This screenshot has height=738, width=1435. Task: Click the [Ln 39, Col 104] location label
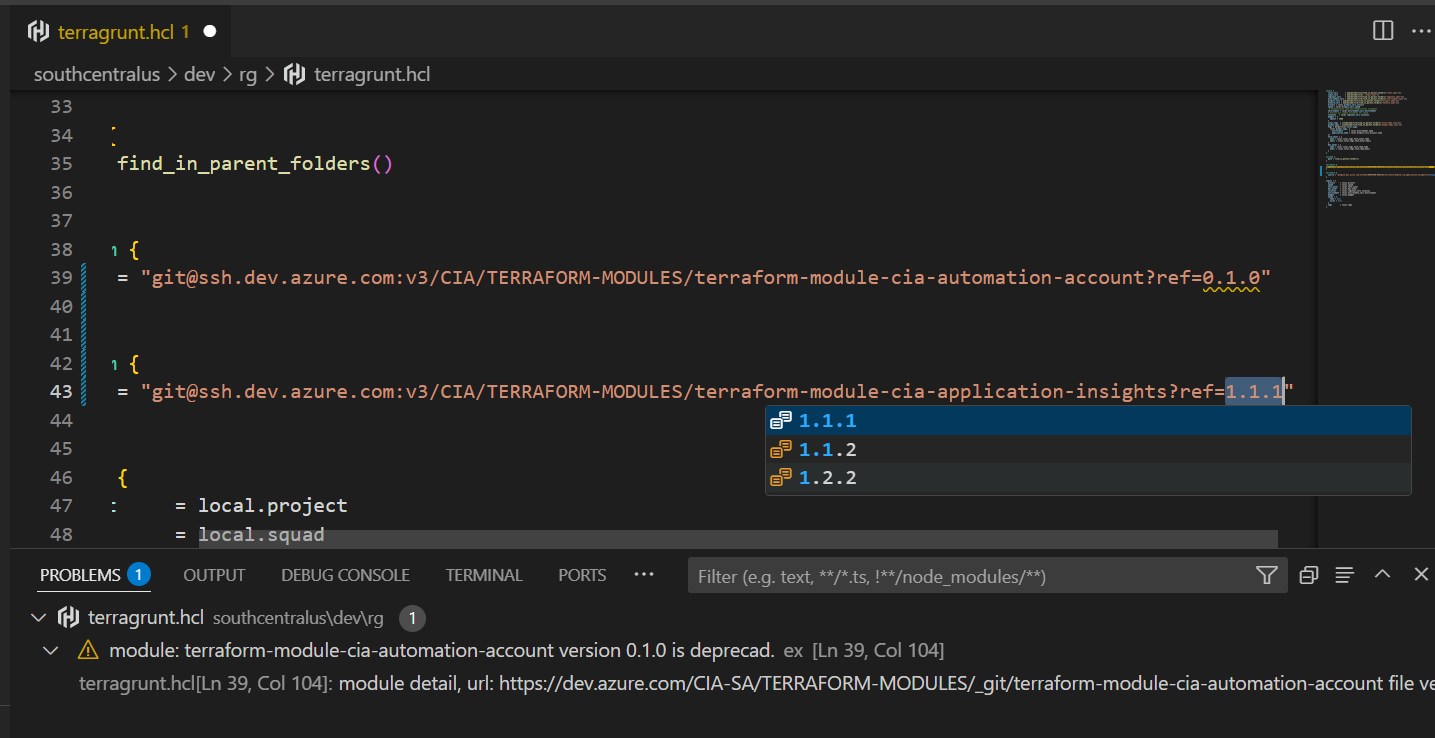coord(878,651)
